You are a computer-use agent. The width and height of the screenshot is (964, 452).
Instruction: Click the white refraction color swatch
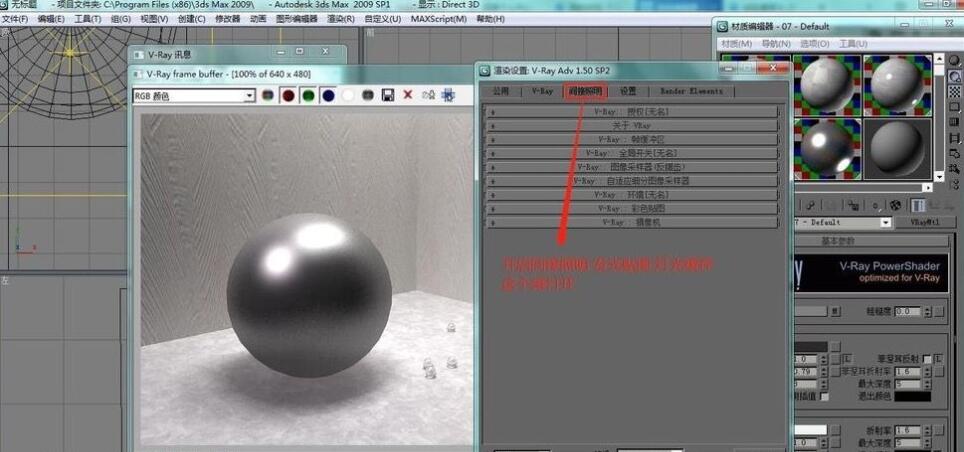point(810,430)
